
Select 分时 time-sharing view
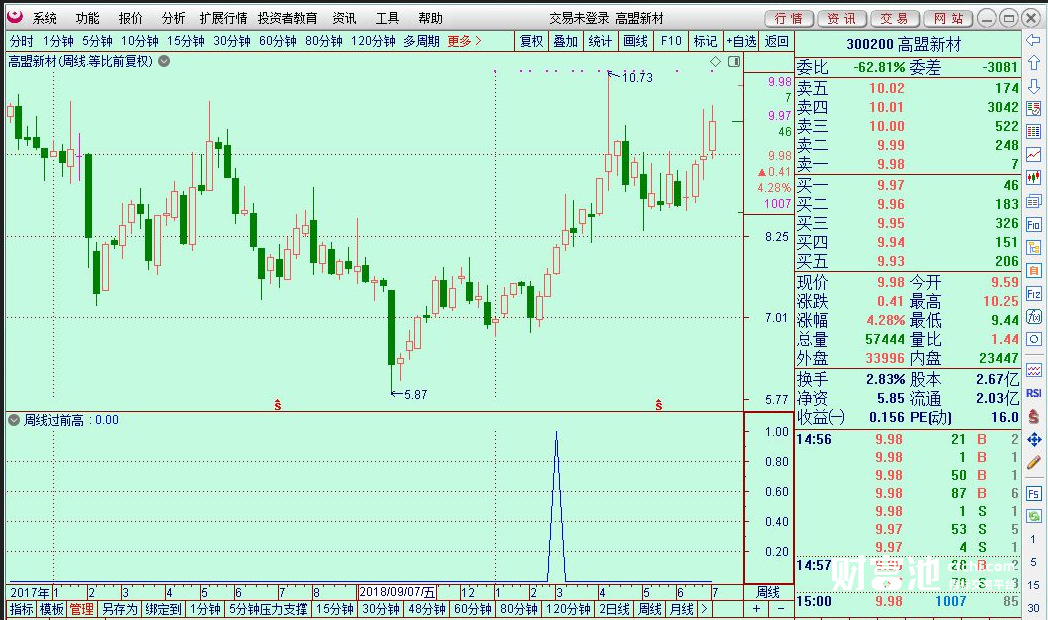21,41
